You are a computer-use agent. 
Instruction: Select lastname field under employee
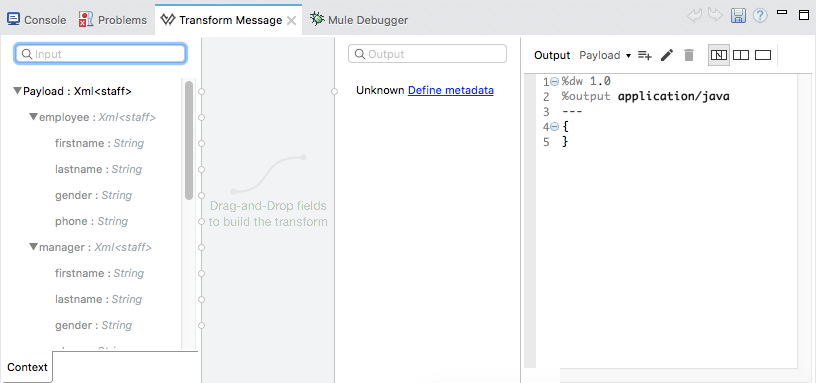pos(98,169)
